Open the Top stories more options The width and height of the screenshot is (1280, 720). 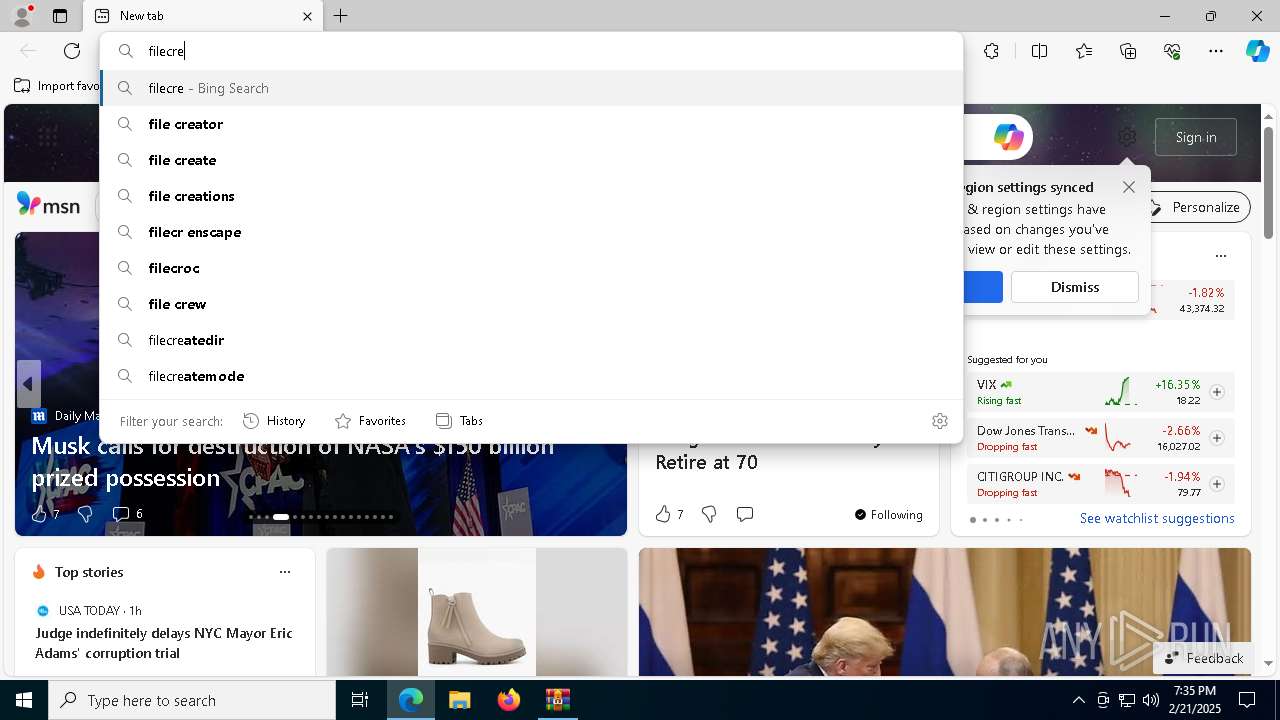point(285,572)
